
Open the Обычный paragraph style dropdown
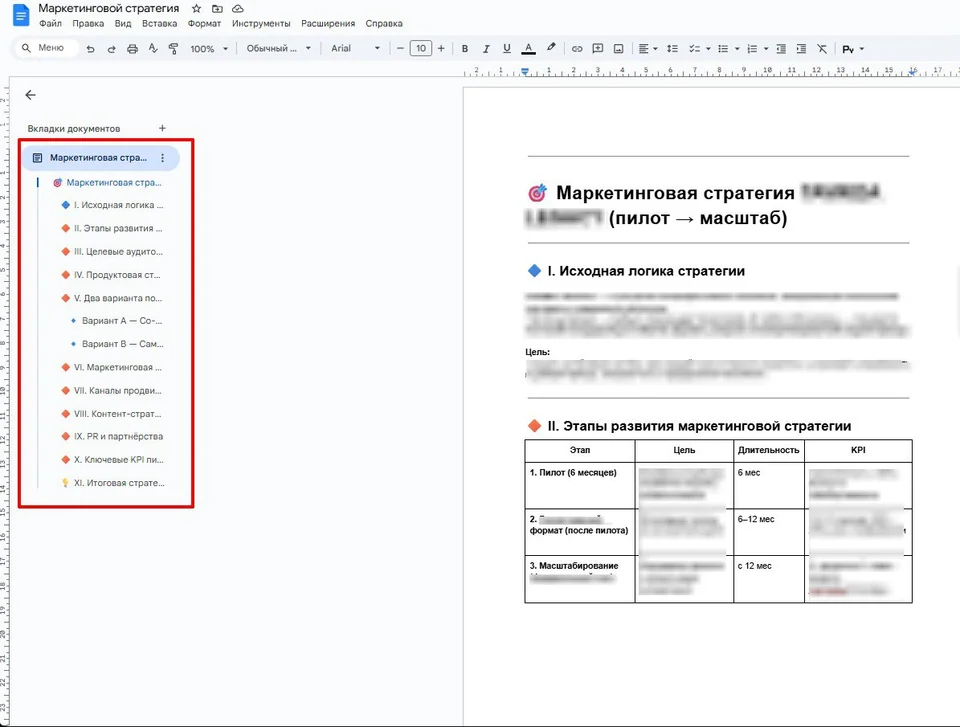pyautogui.click(x=279, y=48)
